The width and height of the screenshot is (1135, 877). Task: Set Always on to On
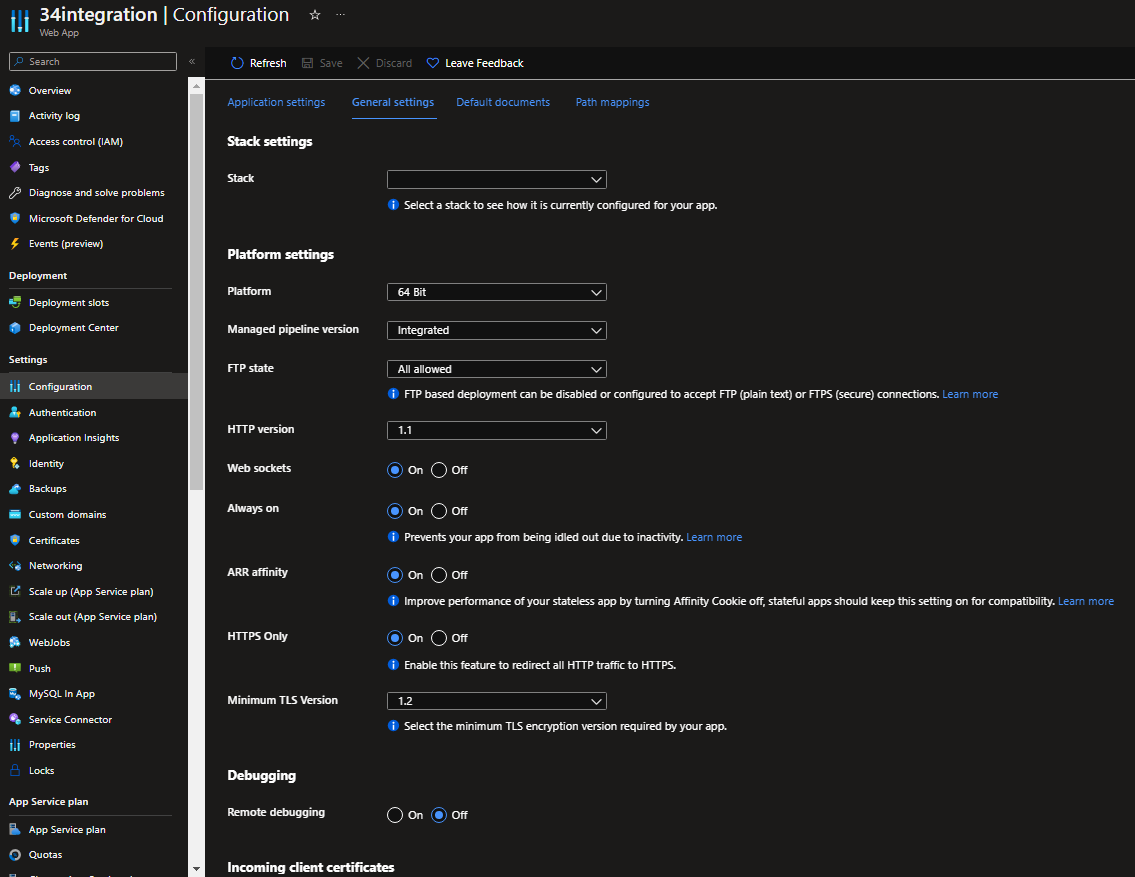pos(394,511)
